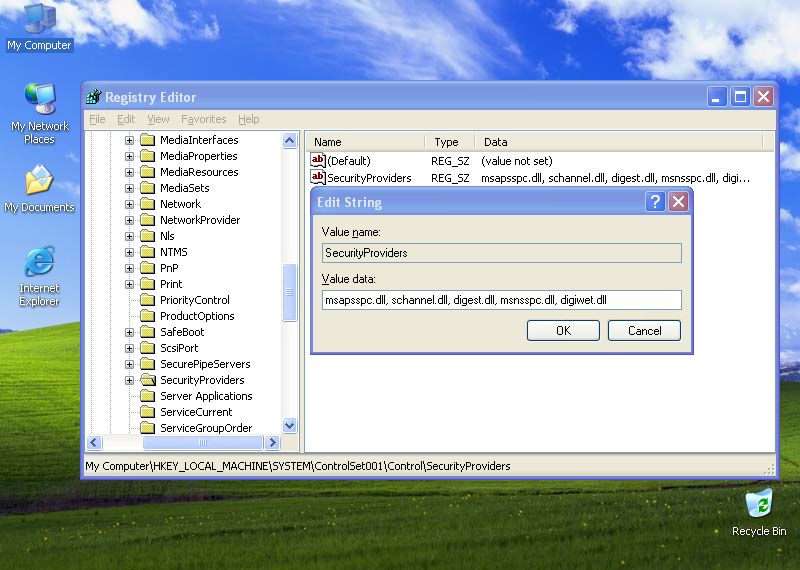Open the Favorites menu
The width and height of the screenshot is (800, 570).
pyautogui.click(x=204, y=119)
